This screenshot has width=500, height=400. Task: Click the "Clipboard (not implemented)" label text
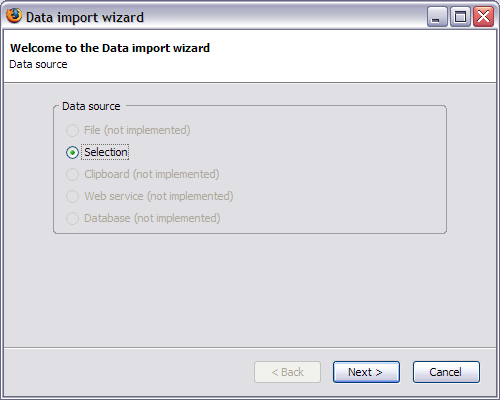pyautogui.click(x=152, y=174)
